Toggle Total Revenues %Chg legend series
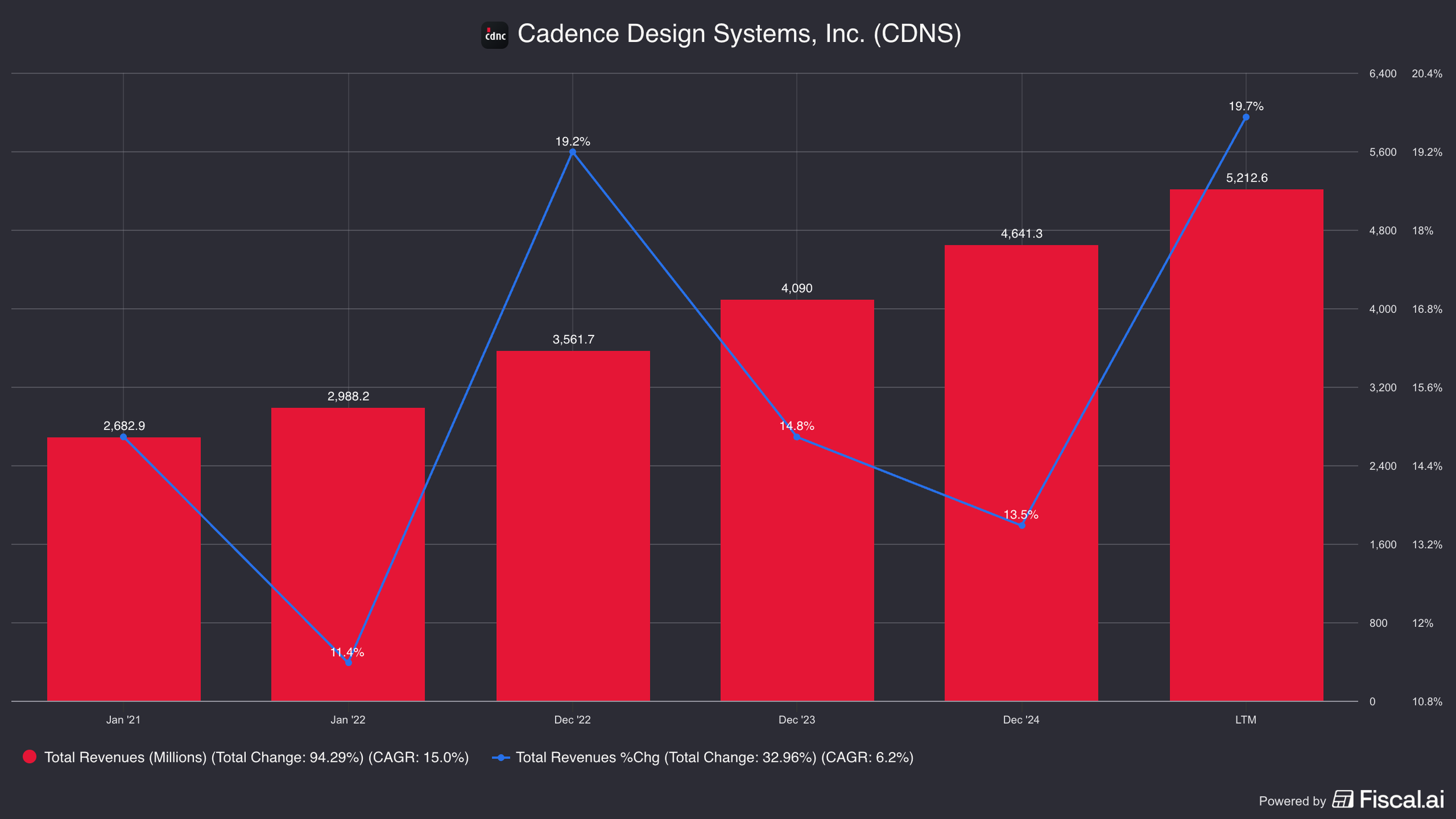Screen dimensions: 1456x819 (714, 757)
